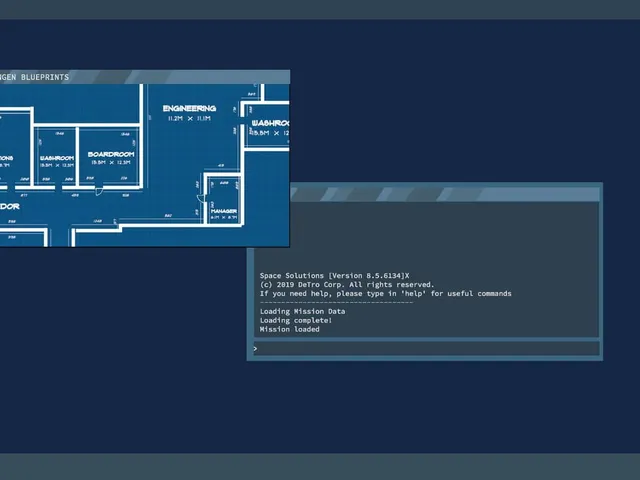Screen dimensions: 640x480
Task: Click the terminal window striped title bar
Action: click(x=444, y=194)
